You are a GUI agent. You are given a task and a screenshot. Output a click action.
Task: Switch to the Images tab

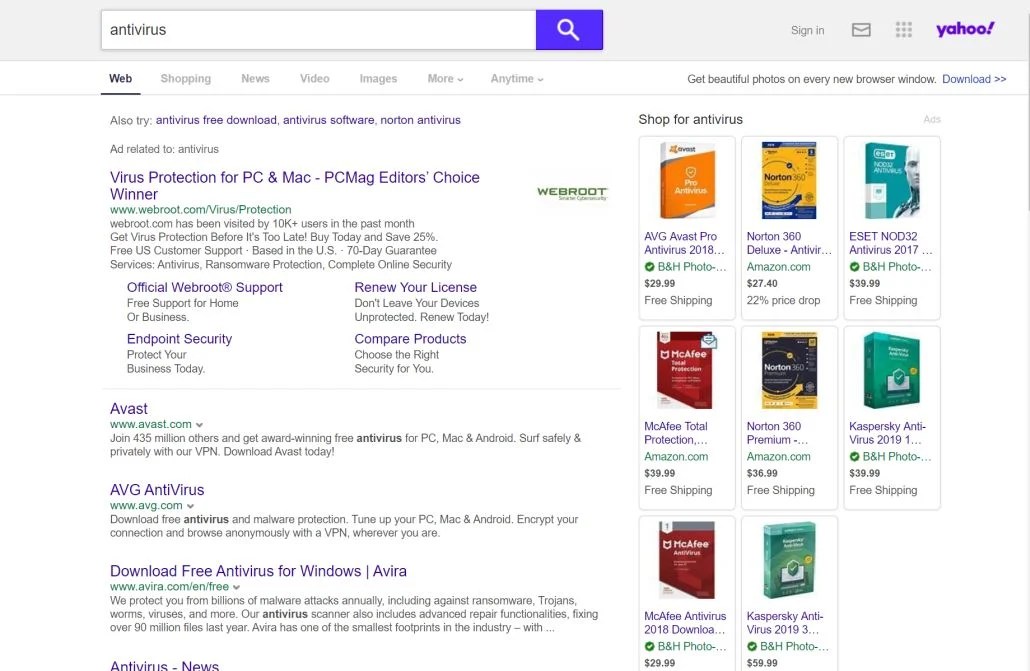(378, 78)
